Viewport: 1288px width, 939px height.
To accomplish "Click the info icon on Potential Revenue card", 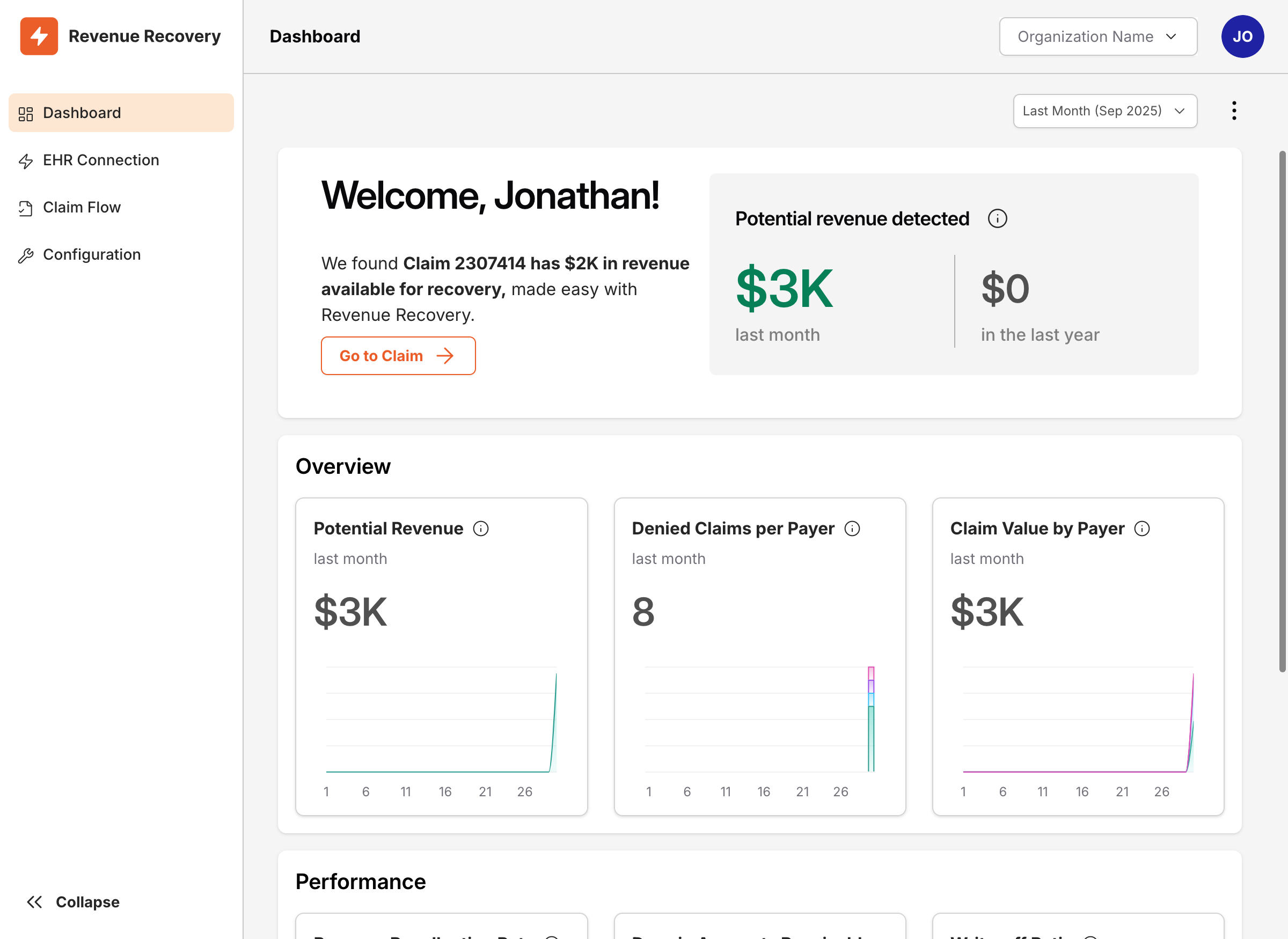I will [481, 528].
